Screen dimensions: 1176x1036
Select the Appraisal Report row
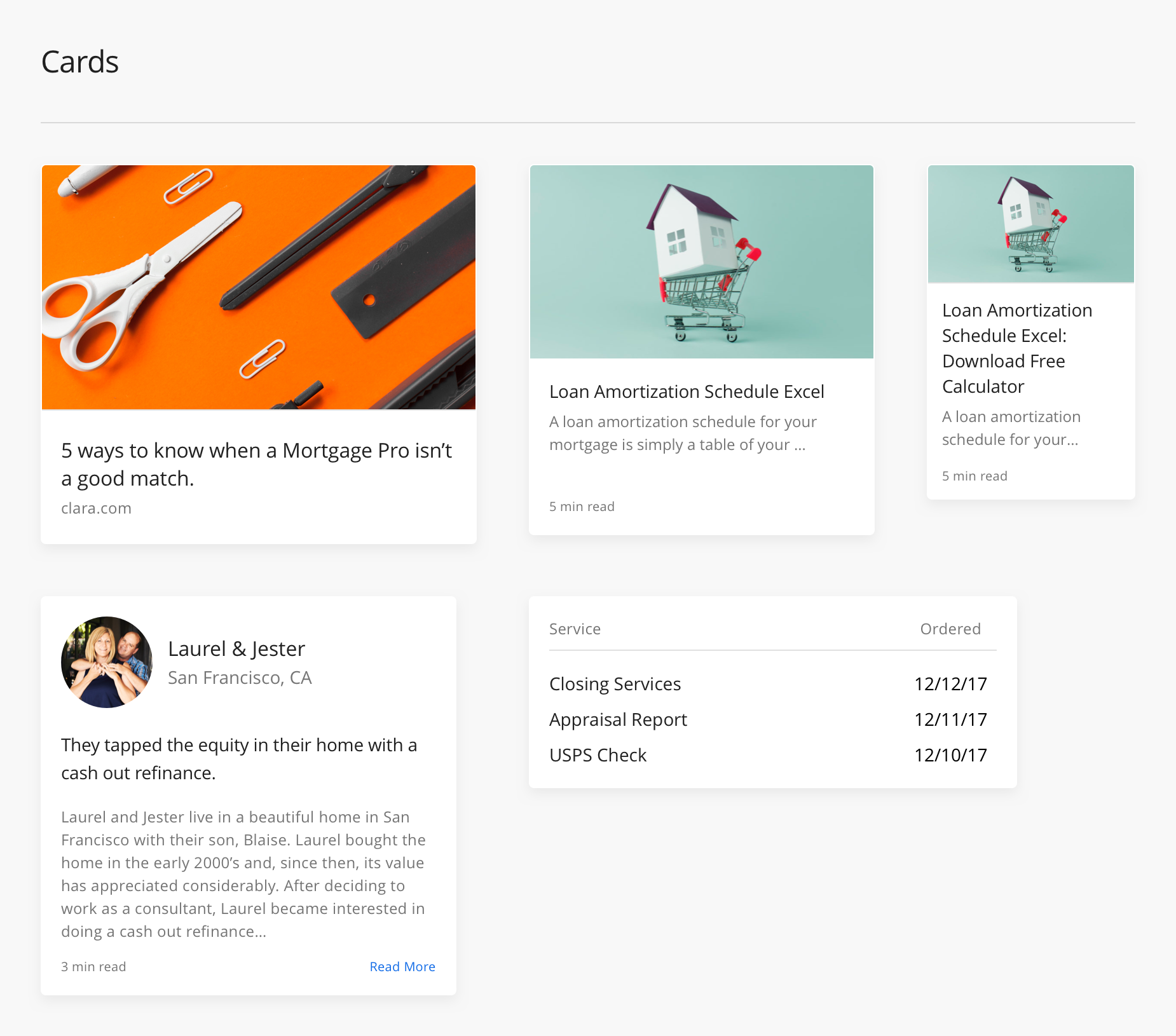click(773, 719)
